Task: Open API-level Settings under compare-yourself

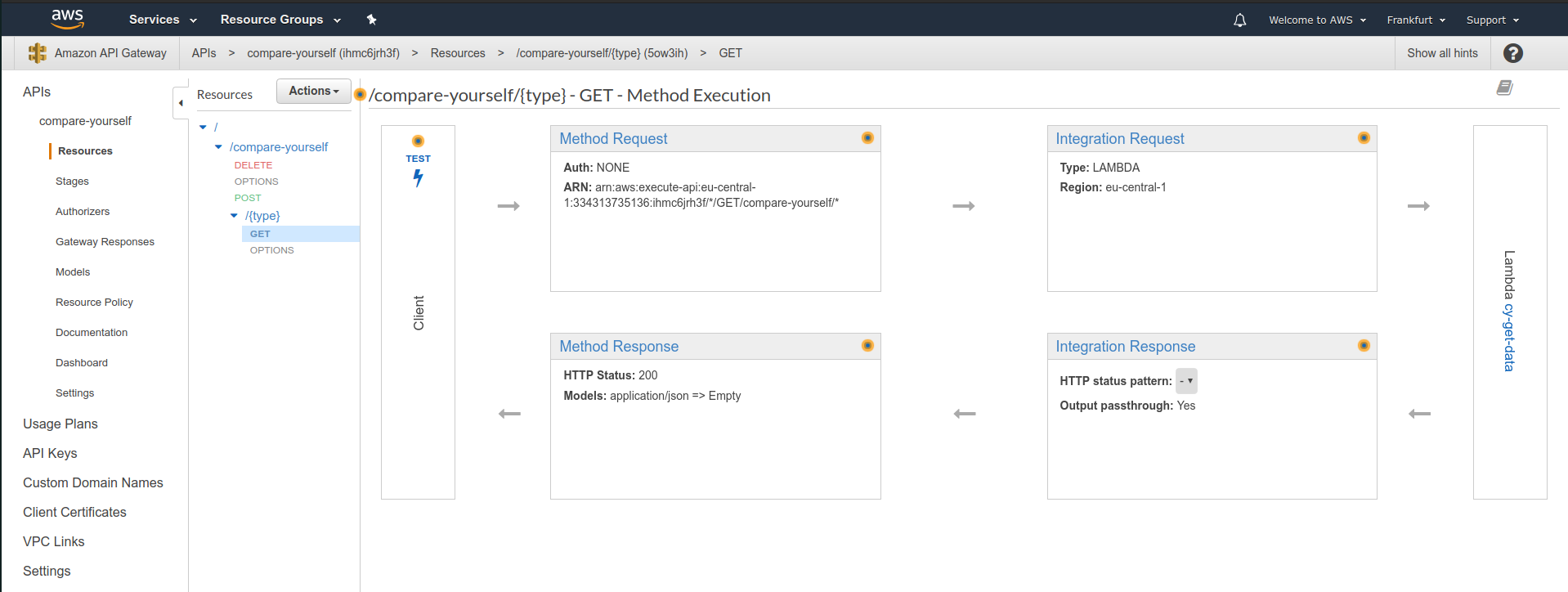Action: (74, 393)
